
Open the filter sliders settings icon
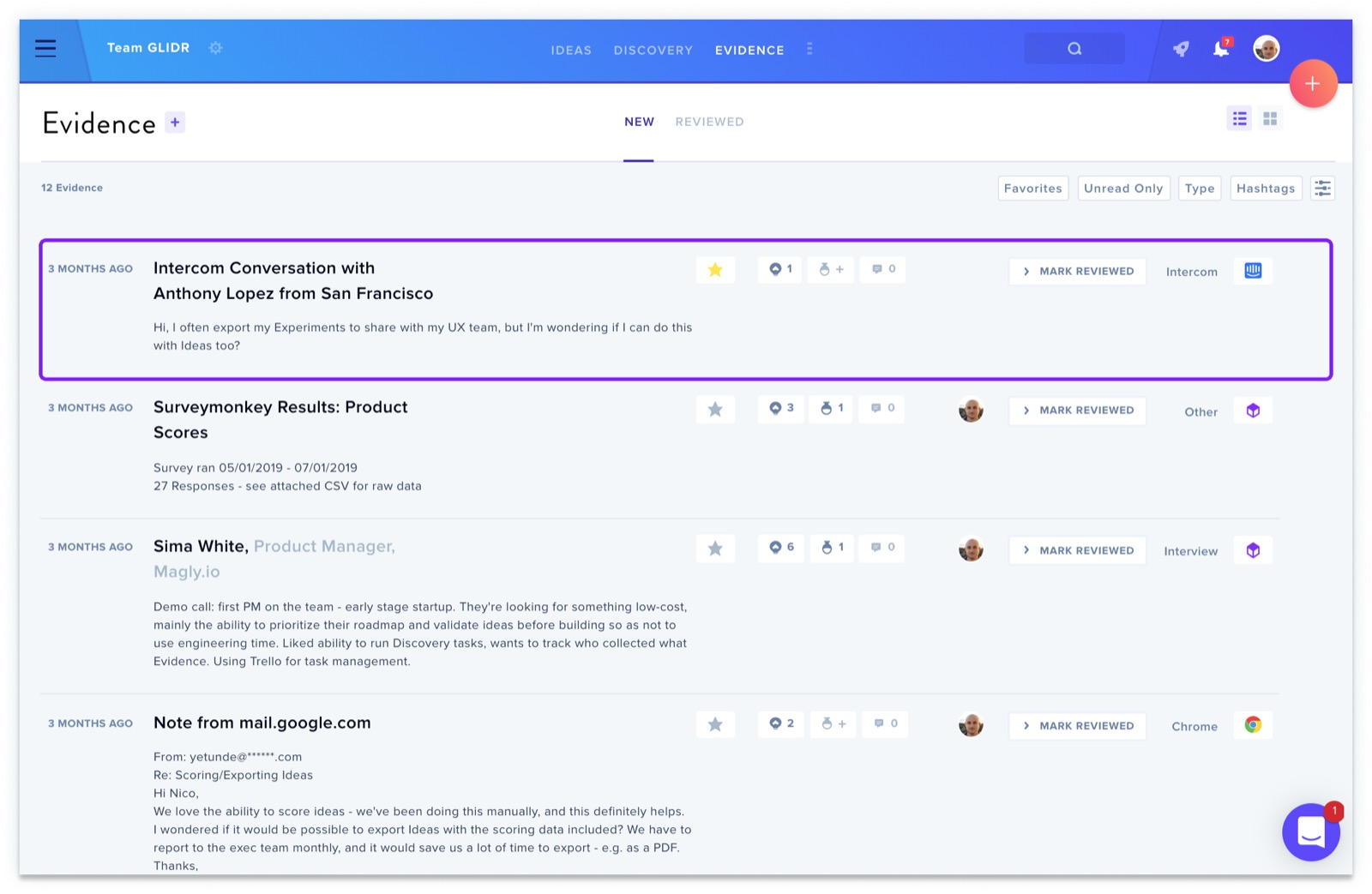(x=1323, y=189)
